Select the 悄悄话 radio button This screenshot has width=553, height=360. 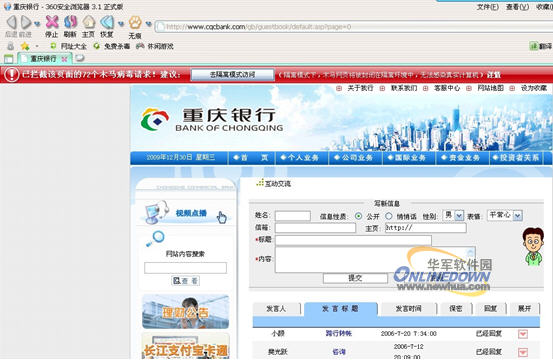tap(389, 216)
